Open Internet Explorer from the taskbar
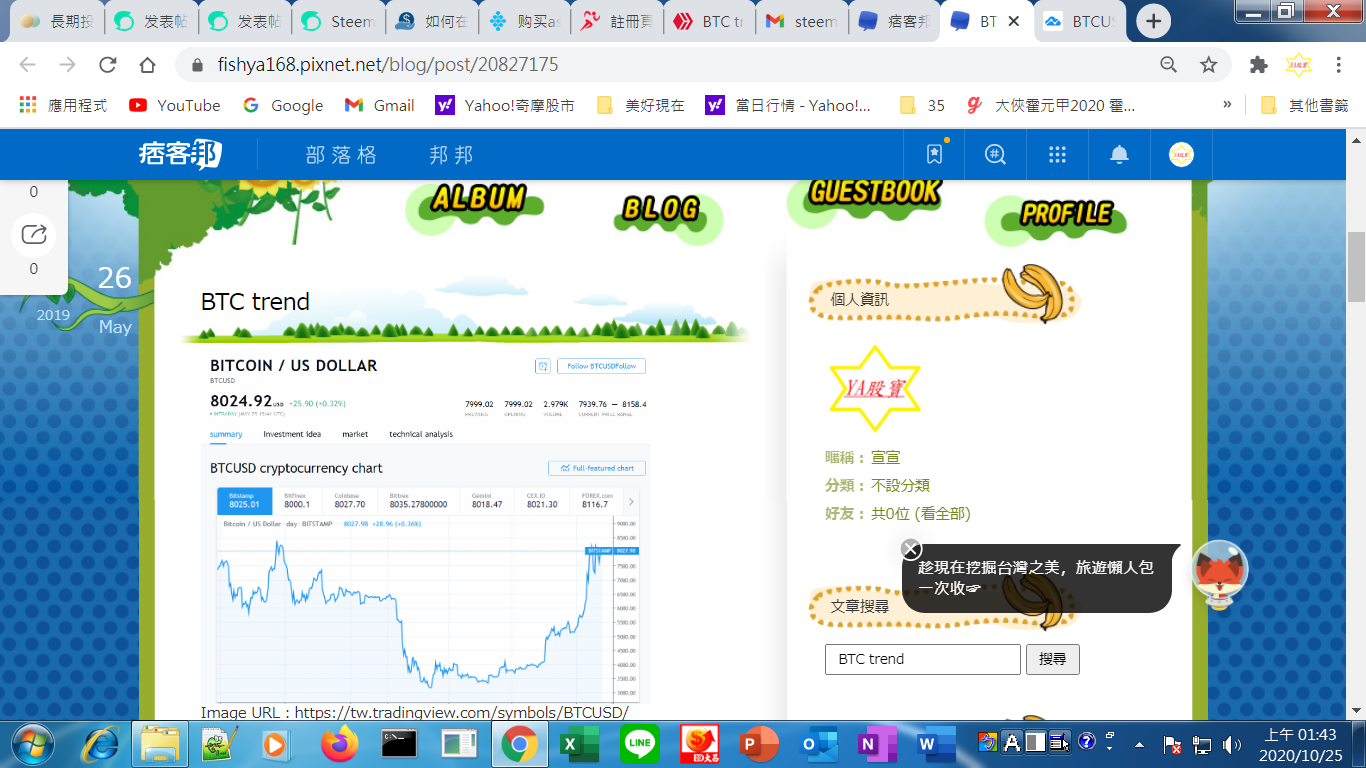Image resolution: width=1366 pixels, height=768 pixels. pos(99,744)
